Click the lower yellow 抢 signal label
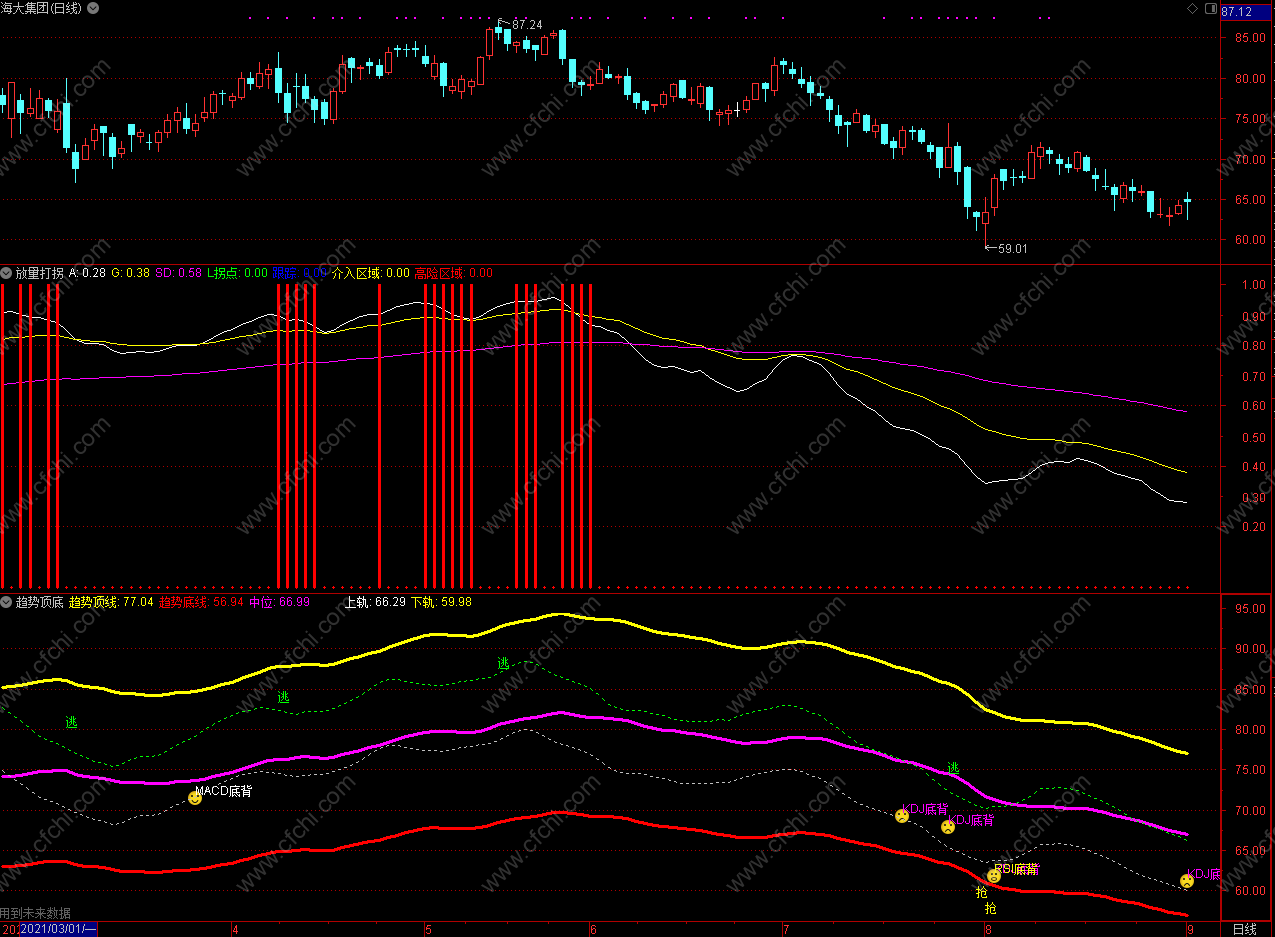Screen dimensions: 1275x937 coord(990,909)
